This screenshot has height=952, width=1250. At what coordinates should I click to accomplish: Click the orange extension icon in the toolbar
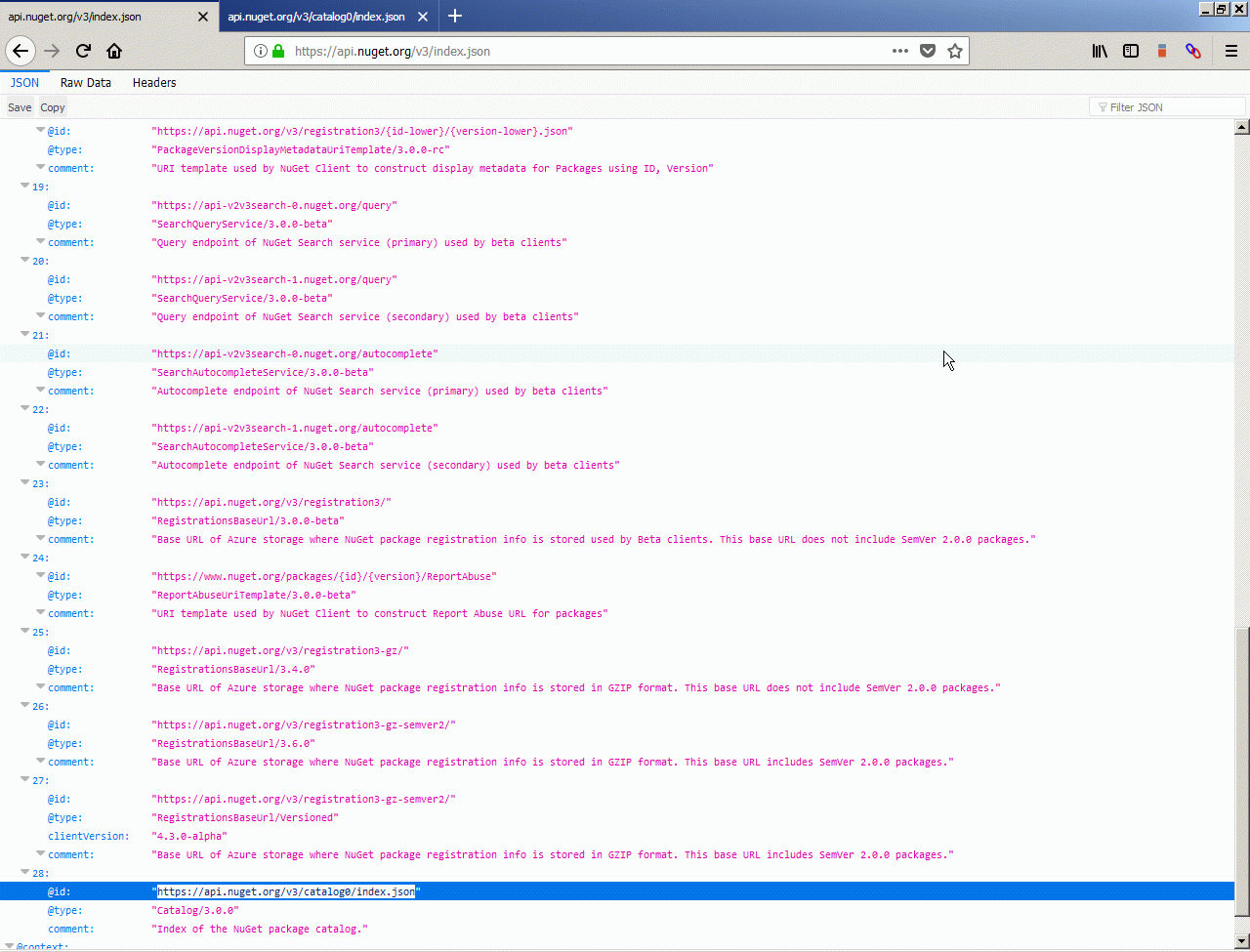coord(1162,52)
